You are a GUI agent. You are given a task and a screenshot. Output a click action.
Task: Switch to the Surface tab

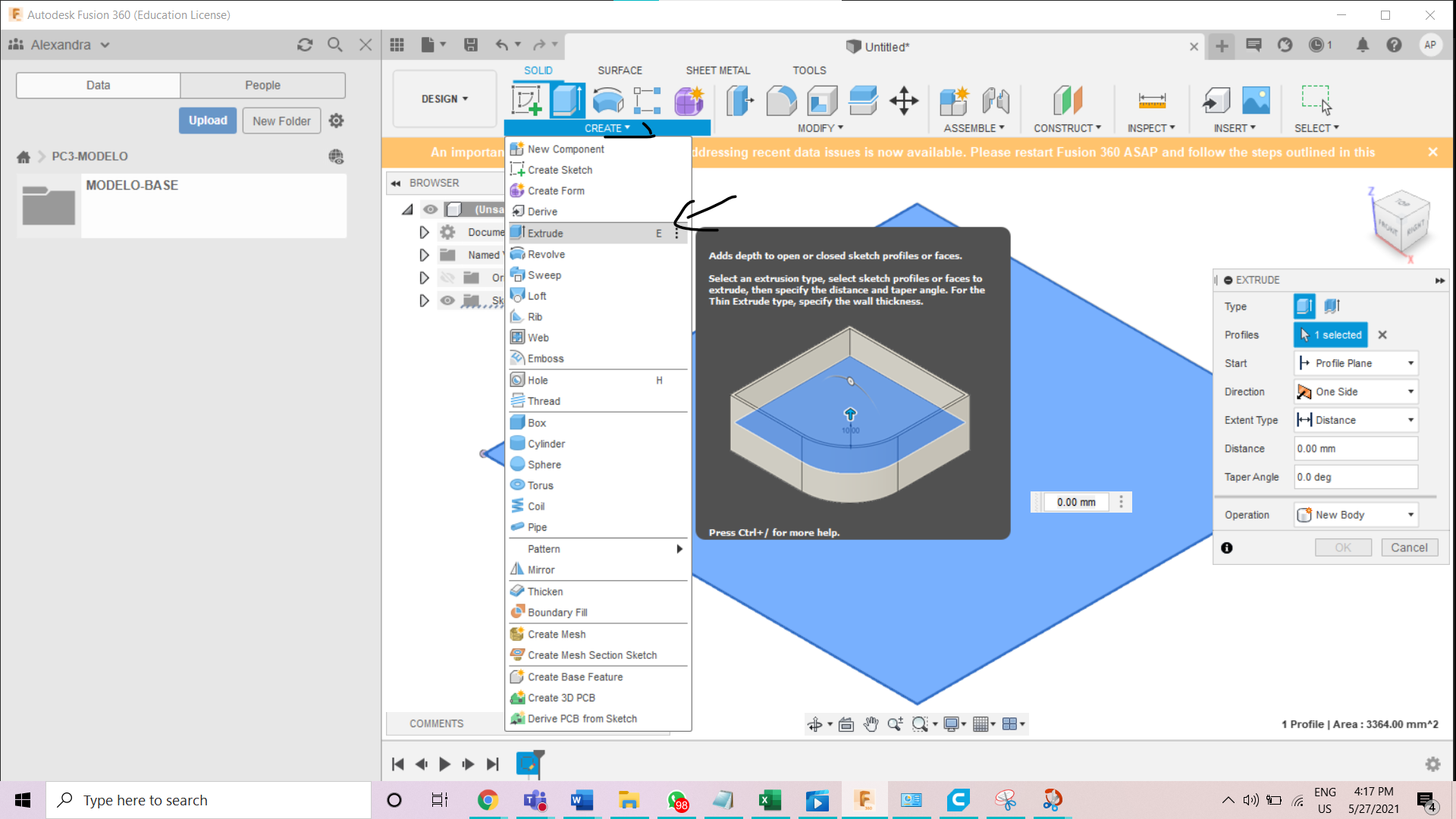620,71
